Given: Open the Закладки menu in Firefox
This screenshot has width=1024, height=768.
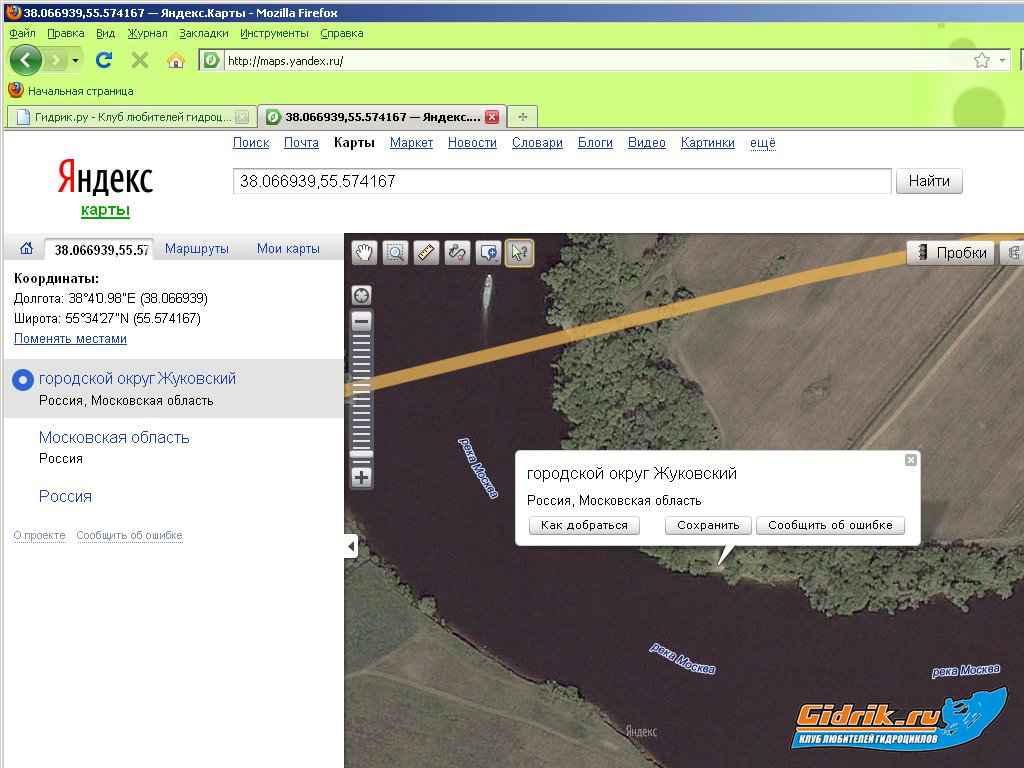Looking at the screenshot, I should tap(204, 33).
